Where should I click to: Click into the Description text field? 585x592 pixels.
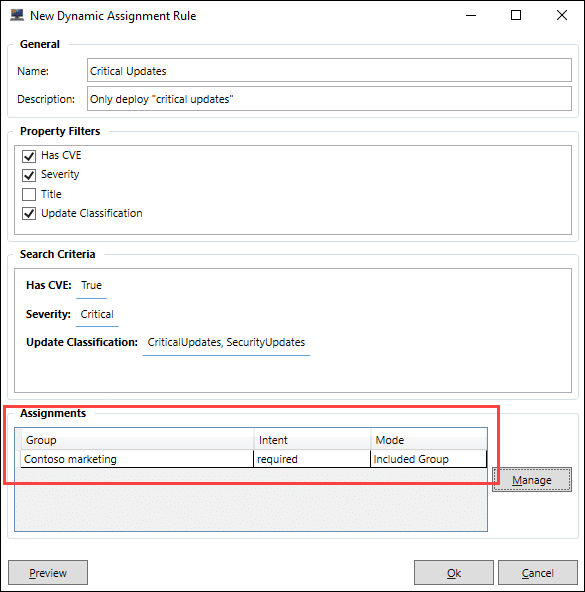tap(329, 99)
